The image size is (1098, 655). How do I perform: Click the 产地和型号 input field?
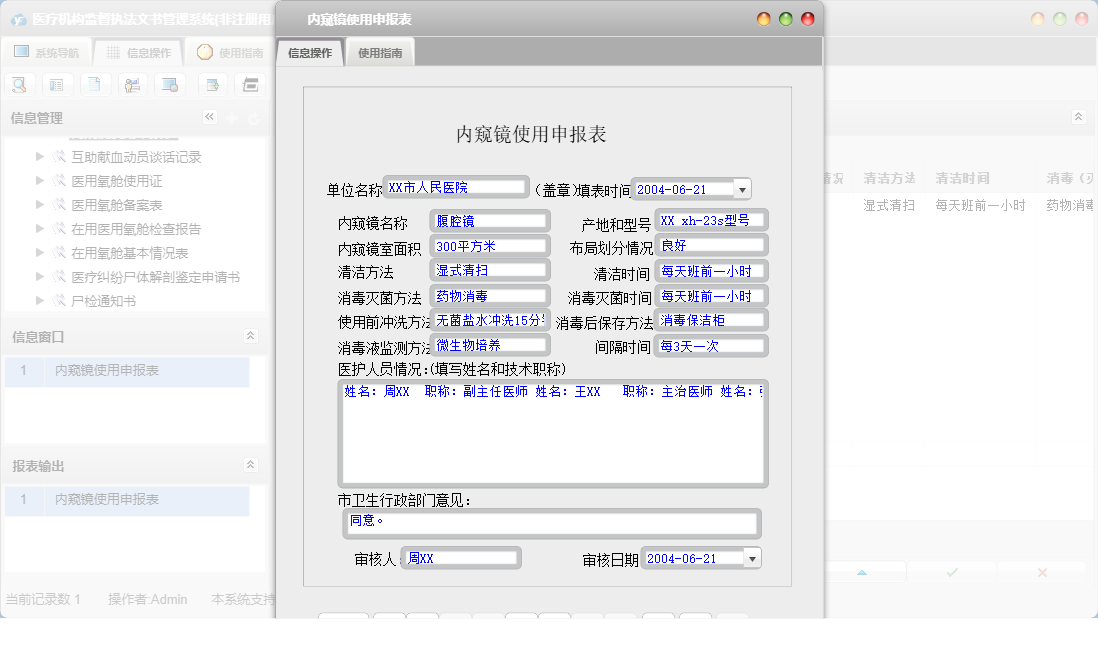[711, 221]
